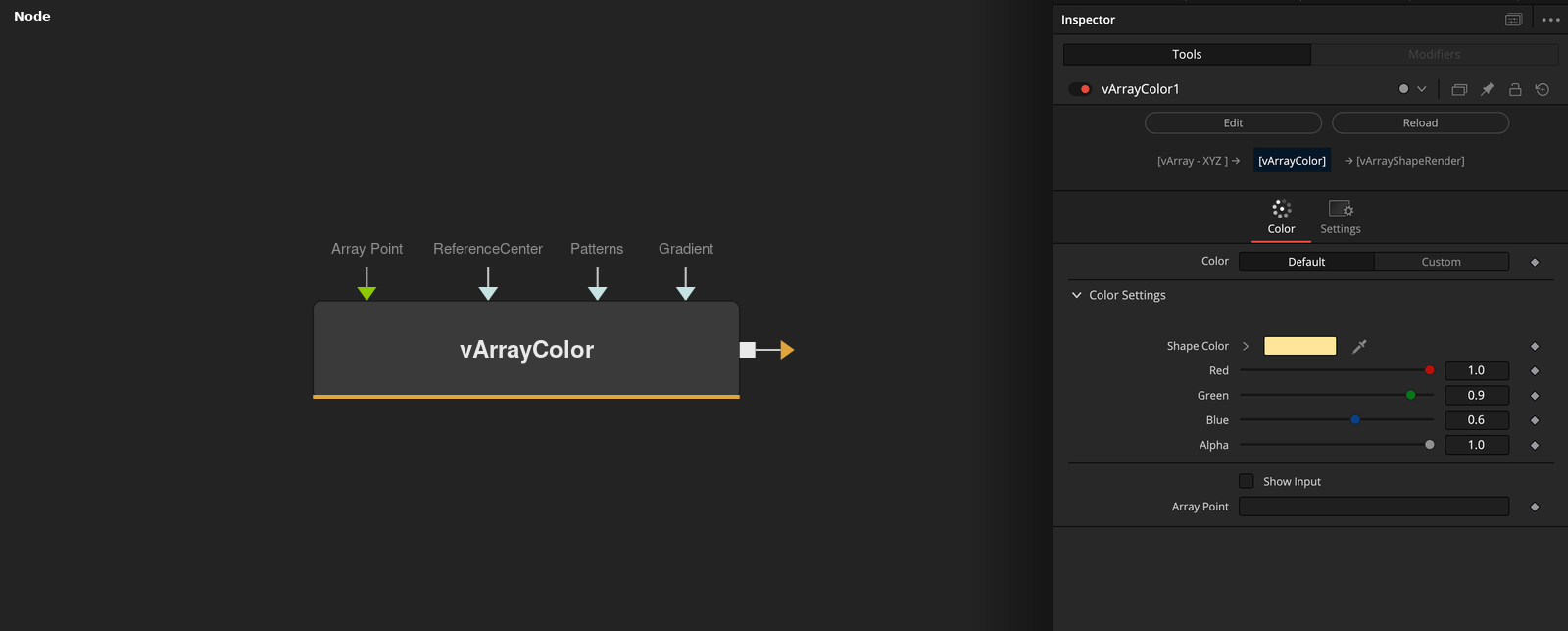Pin the vArrayColor1 tool controls
This screenshot has height=631, width=1568.
[1487, 89]
